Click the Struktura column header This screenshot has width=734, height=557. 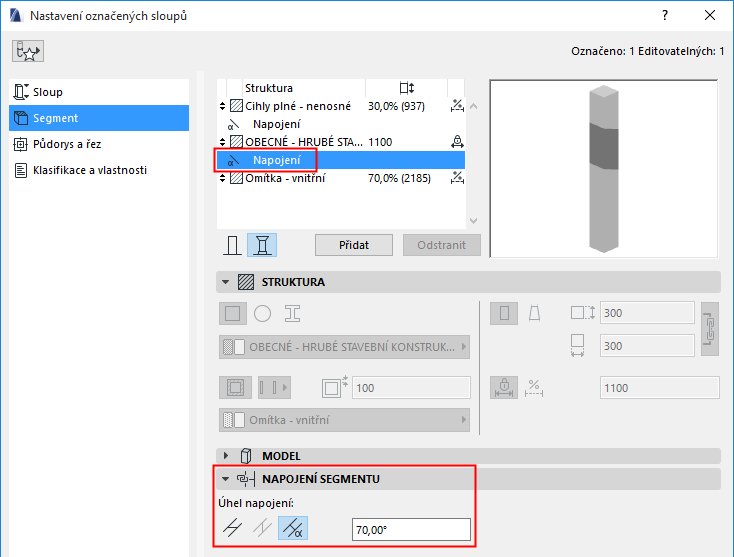click(x=269, y=88)
